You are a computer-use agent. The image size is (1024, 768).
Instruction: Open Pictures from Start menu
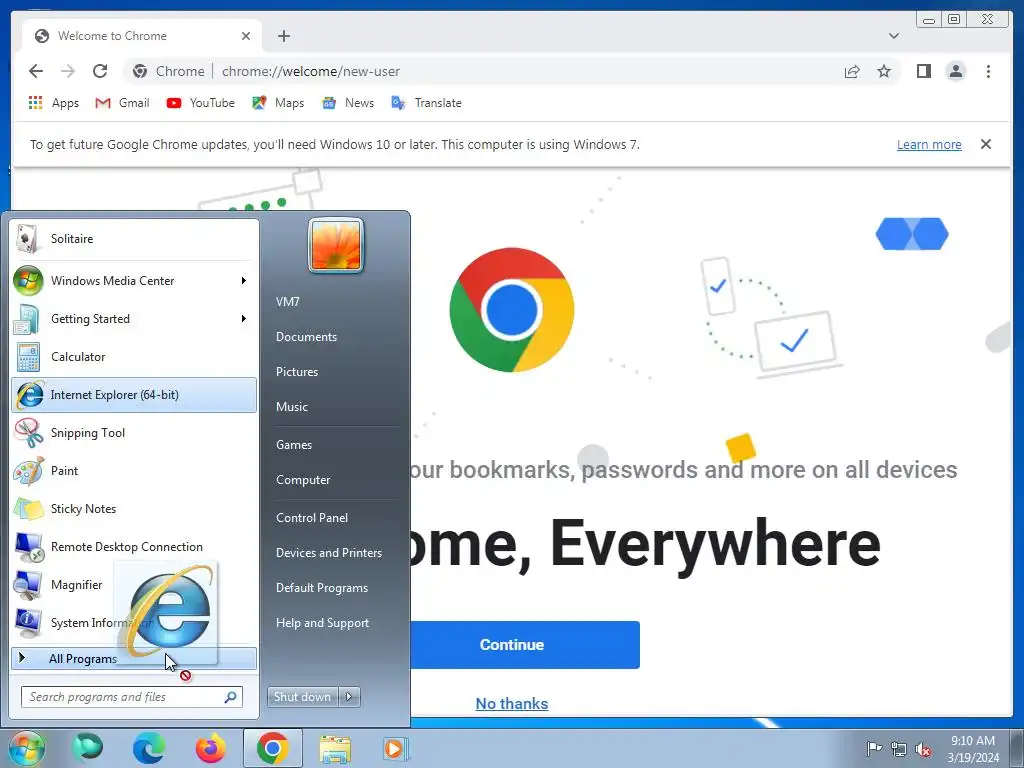point(297,372)
